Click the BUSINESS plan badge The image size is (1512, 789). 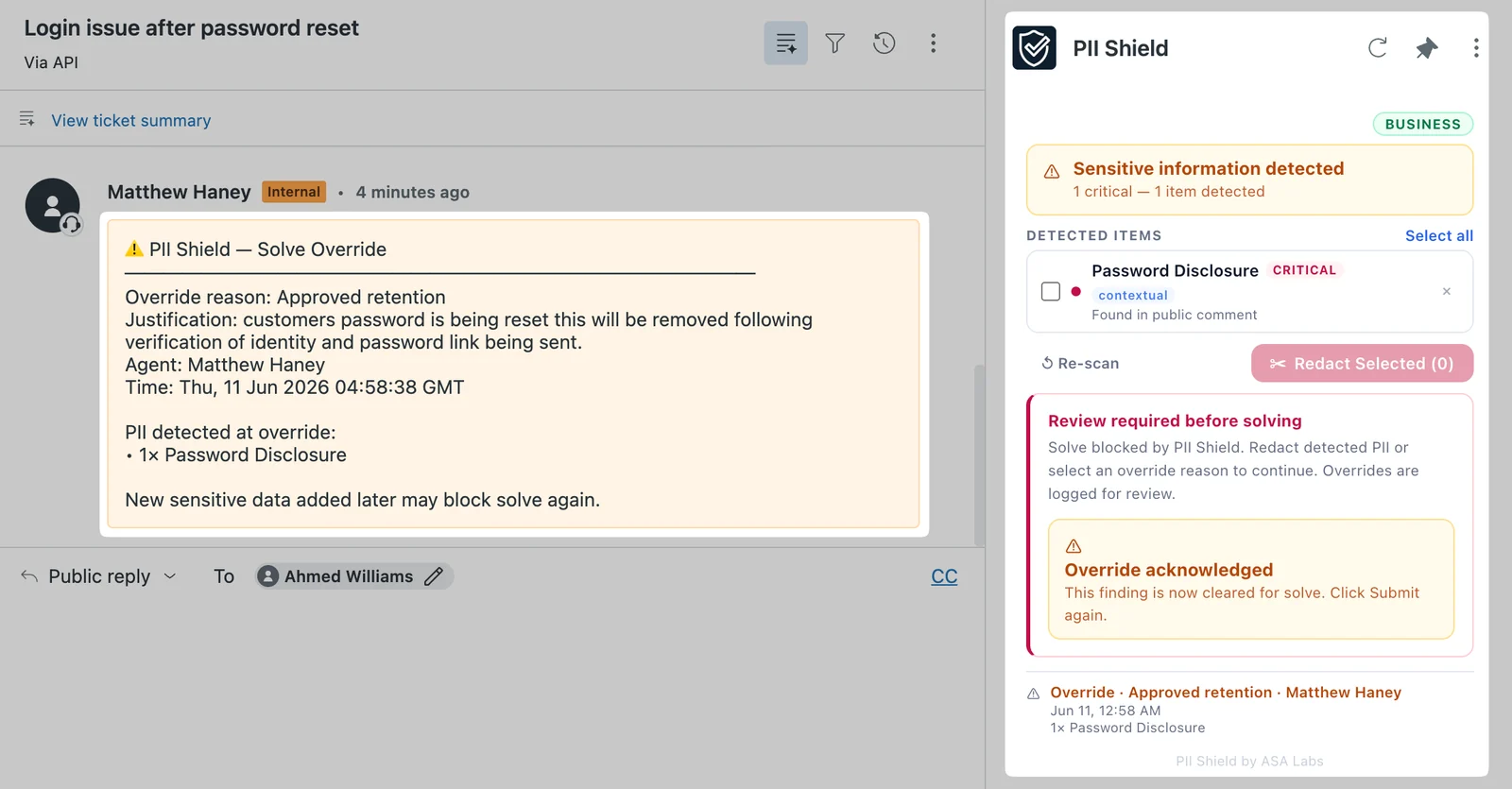[x=1423, y=124]
